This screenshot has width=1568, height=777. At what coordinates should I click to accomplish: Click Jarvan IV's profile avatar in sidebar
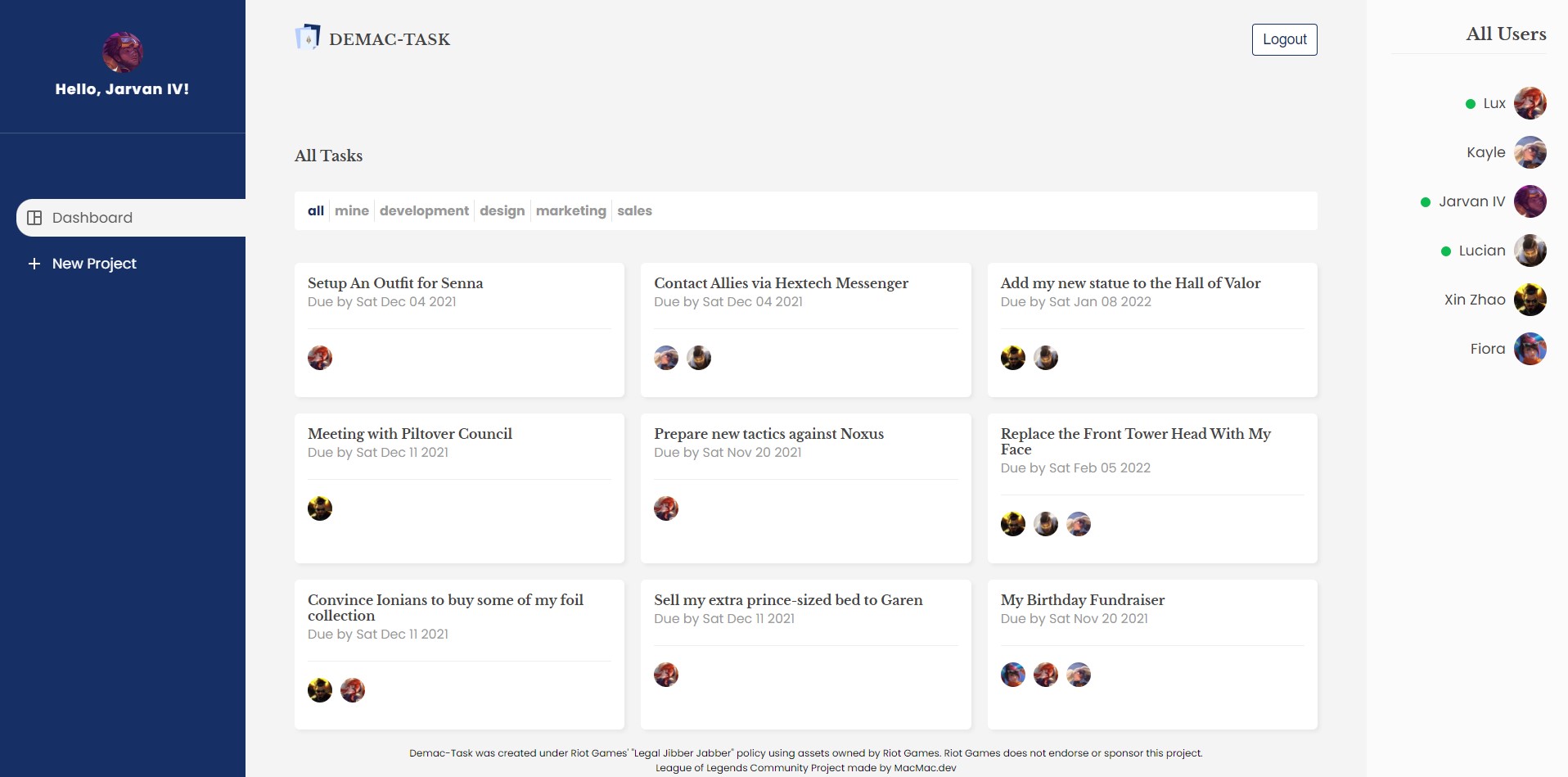coord(123,52)
